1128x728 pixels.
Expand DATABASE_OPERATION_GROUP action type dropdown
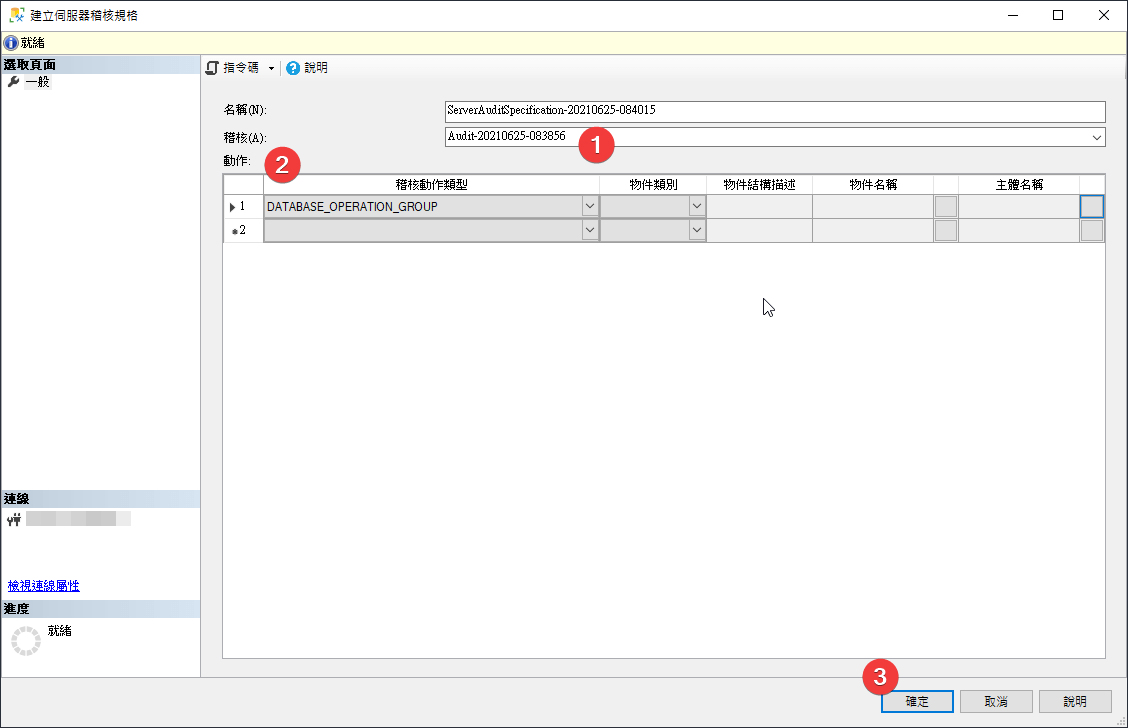coord(589,207)
